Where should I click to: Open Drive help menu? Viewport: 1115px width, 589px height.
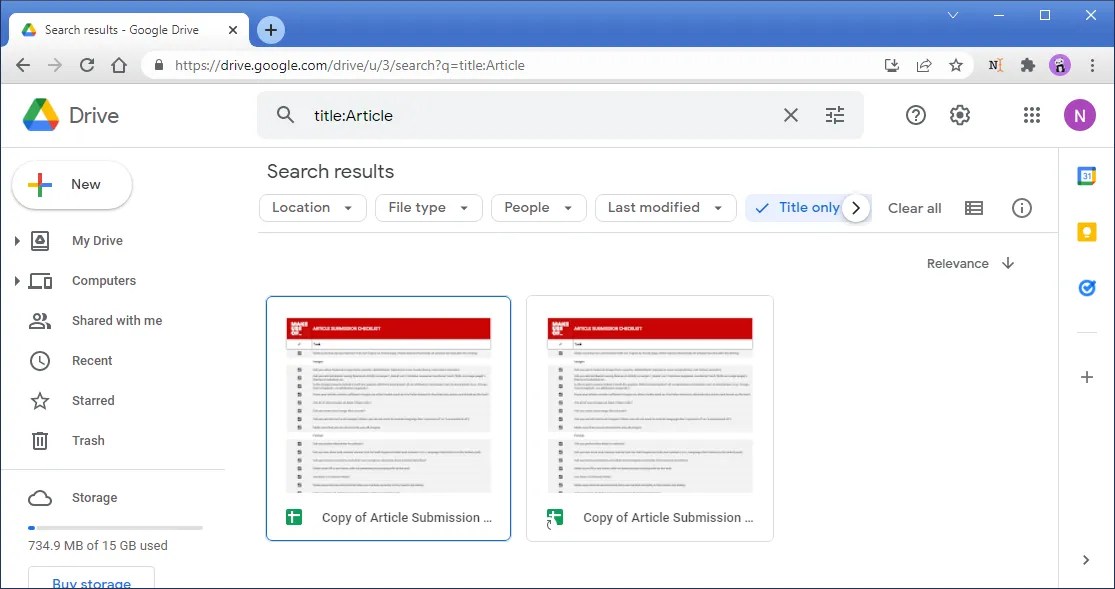coord(915,115)
